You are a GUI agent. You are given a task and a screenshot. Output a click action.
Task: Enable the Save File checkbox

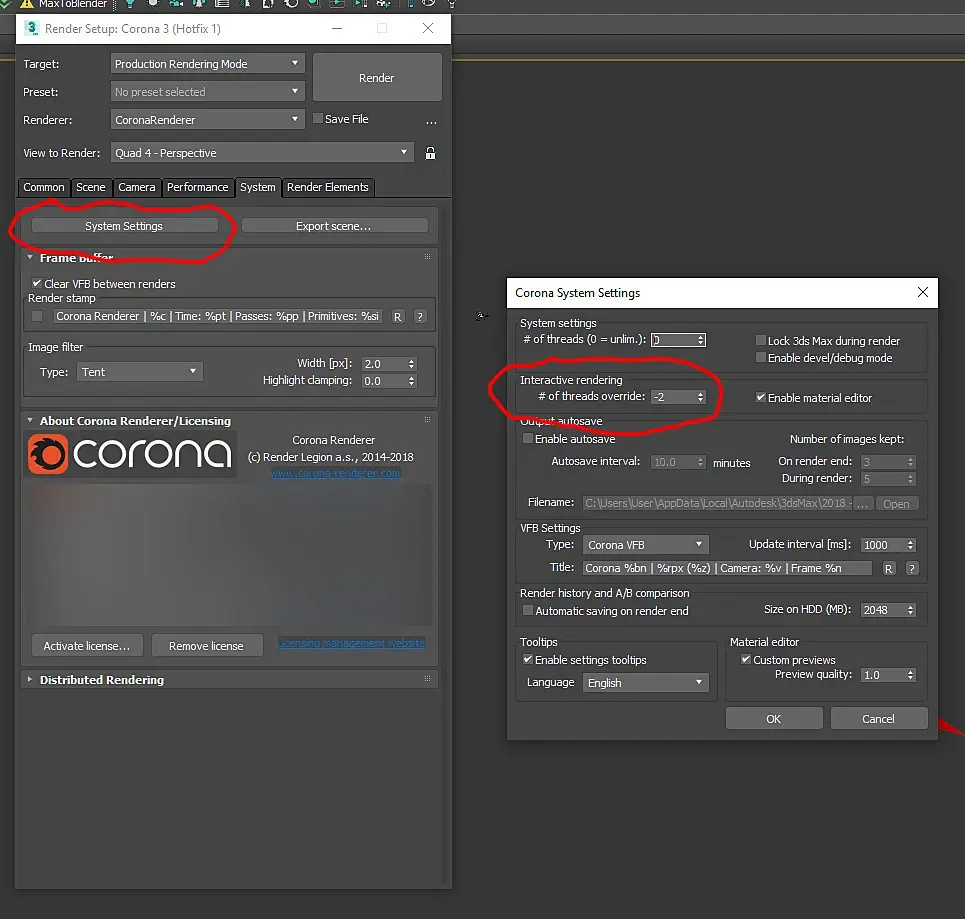(x=318, y=118)
